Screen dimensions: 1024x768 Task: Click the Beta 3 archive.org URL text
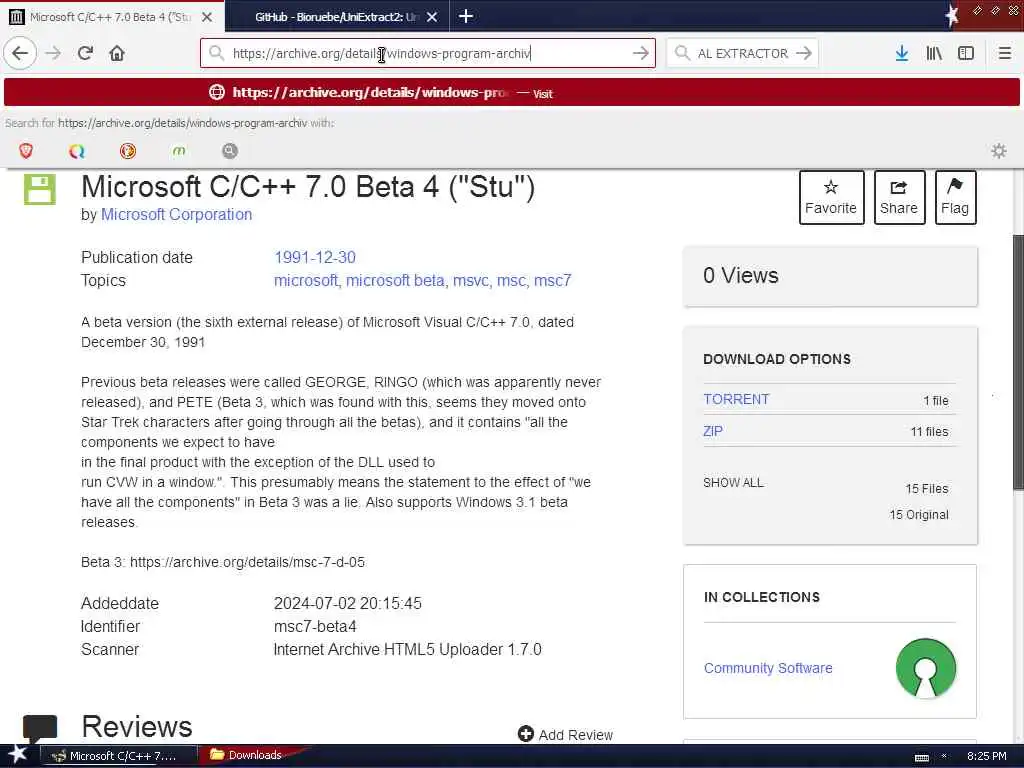[247, 562]
